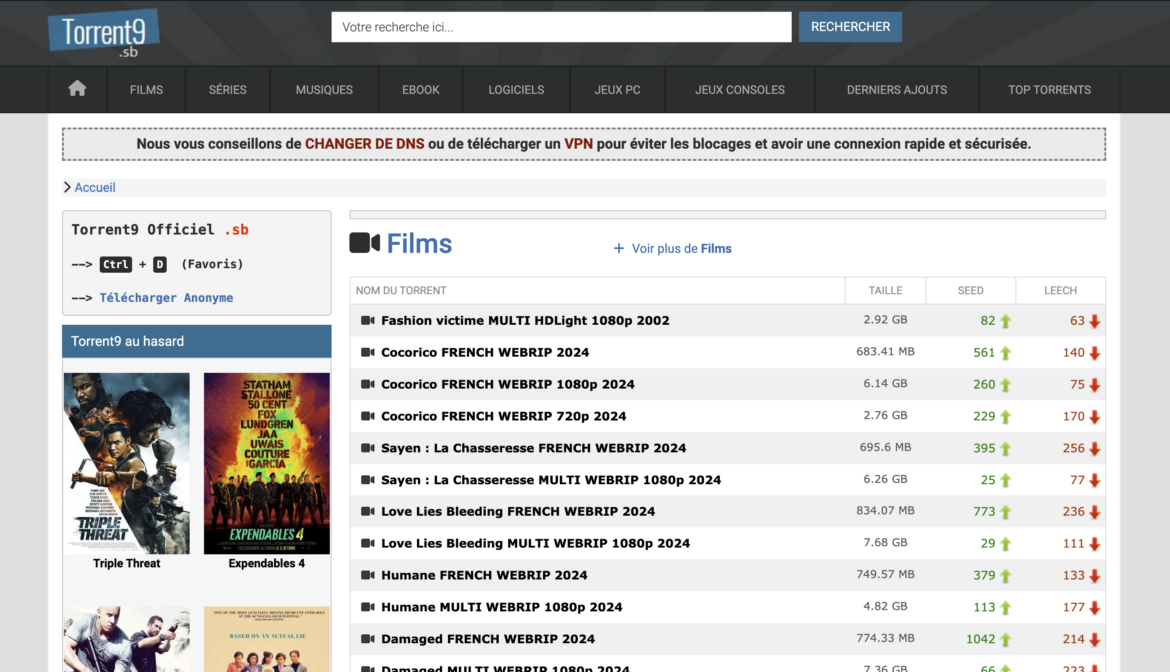Screen dimensions: 1170x672
Task: Click the Torrent9 logo
Action: 103,34
